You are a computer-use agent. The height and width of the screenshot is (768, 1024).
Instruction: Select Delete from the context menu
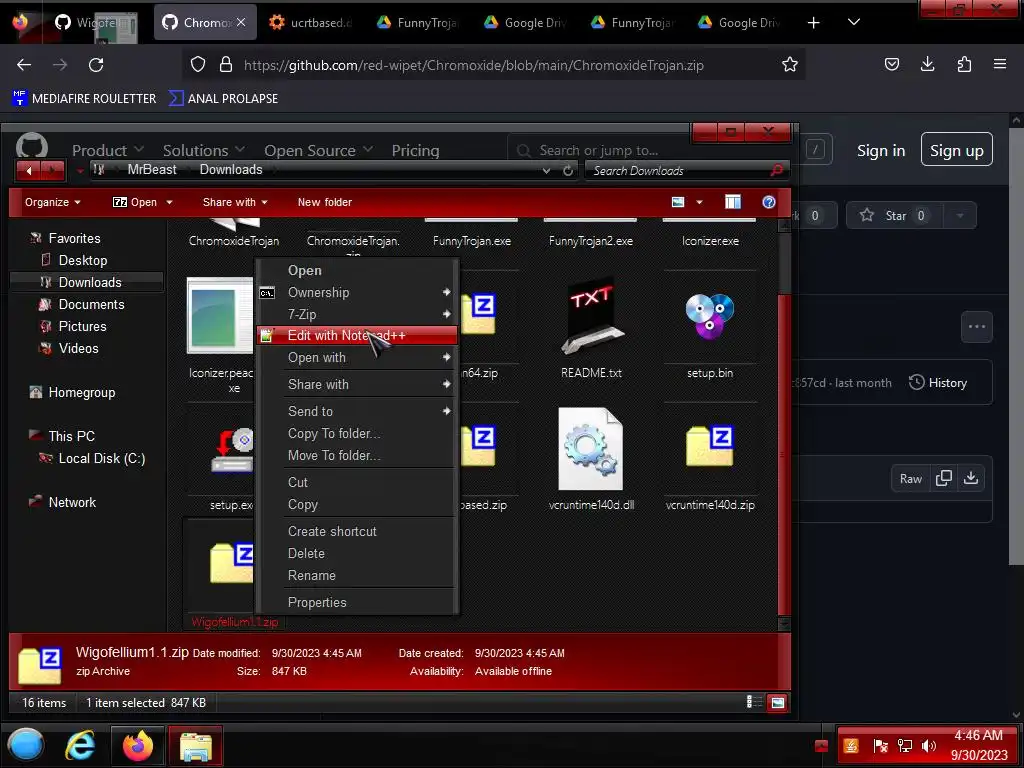point(357,553)
